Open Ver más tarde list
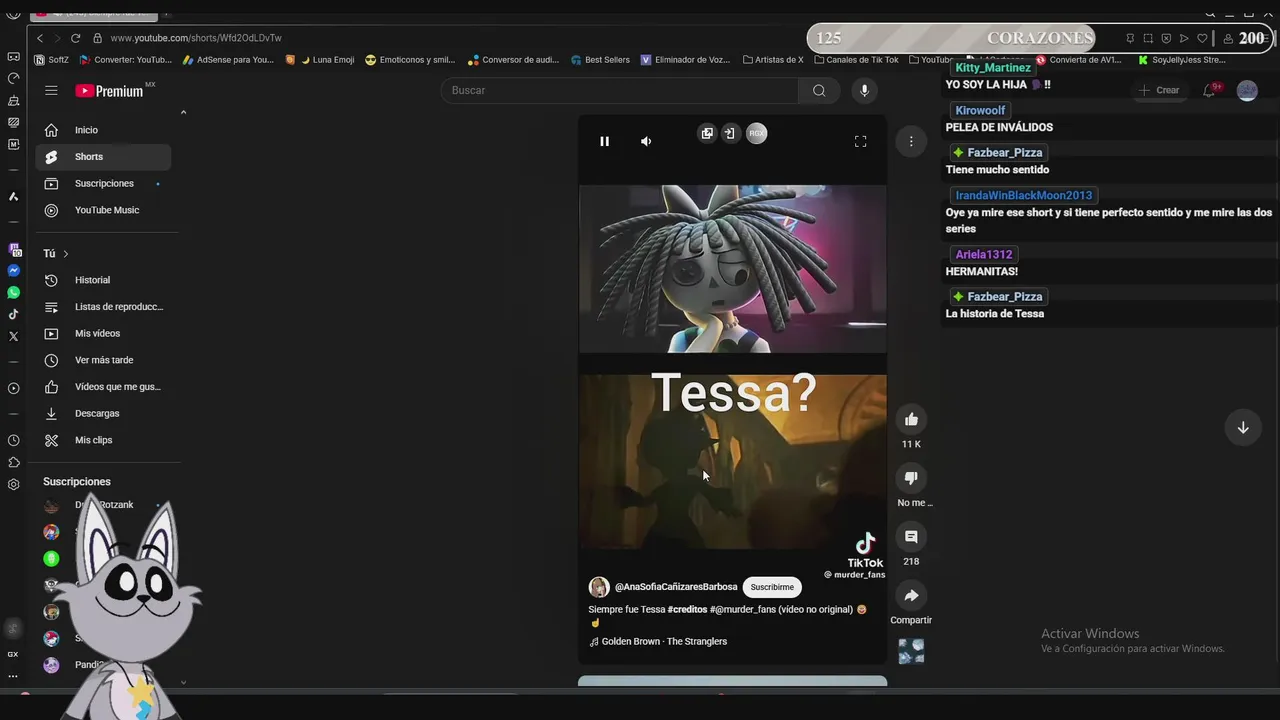 (103, 360)
